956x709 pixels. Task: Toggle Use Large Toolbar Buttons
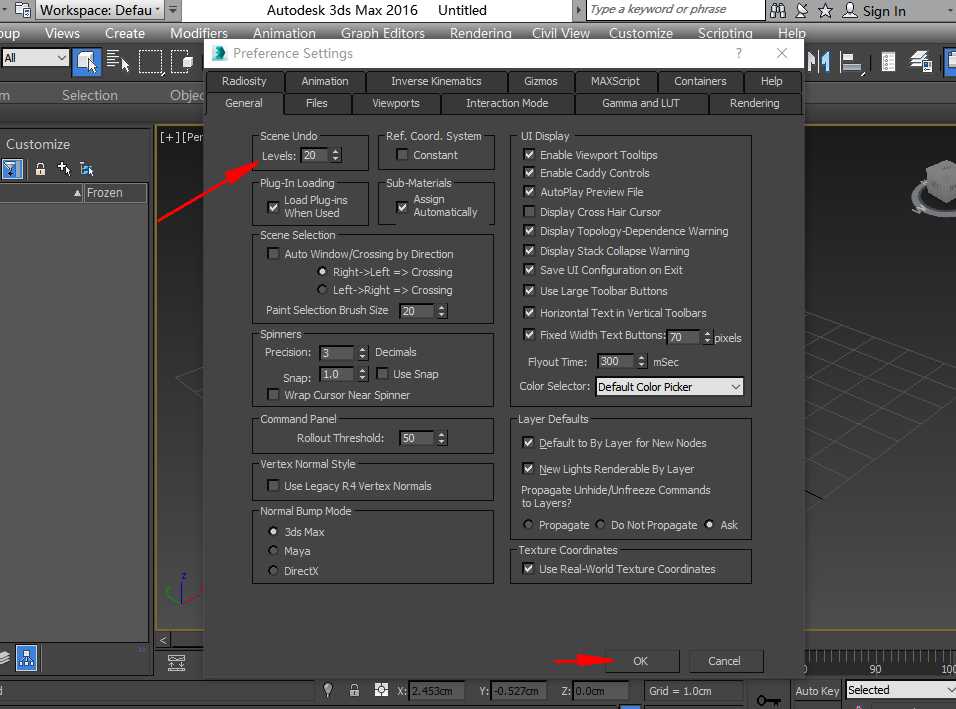(x=529, y=291)
